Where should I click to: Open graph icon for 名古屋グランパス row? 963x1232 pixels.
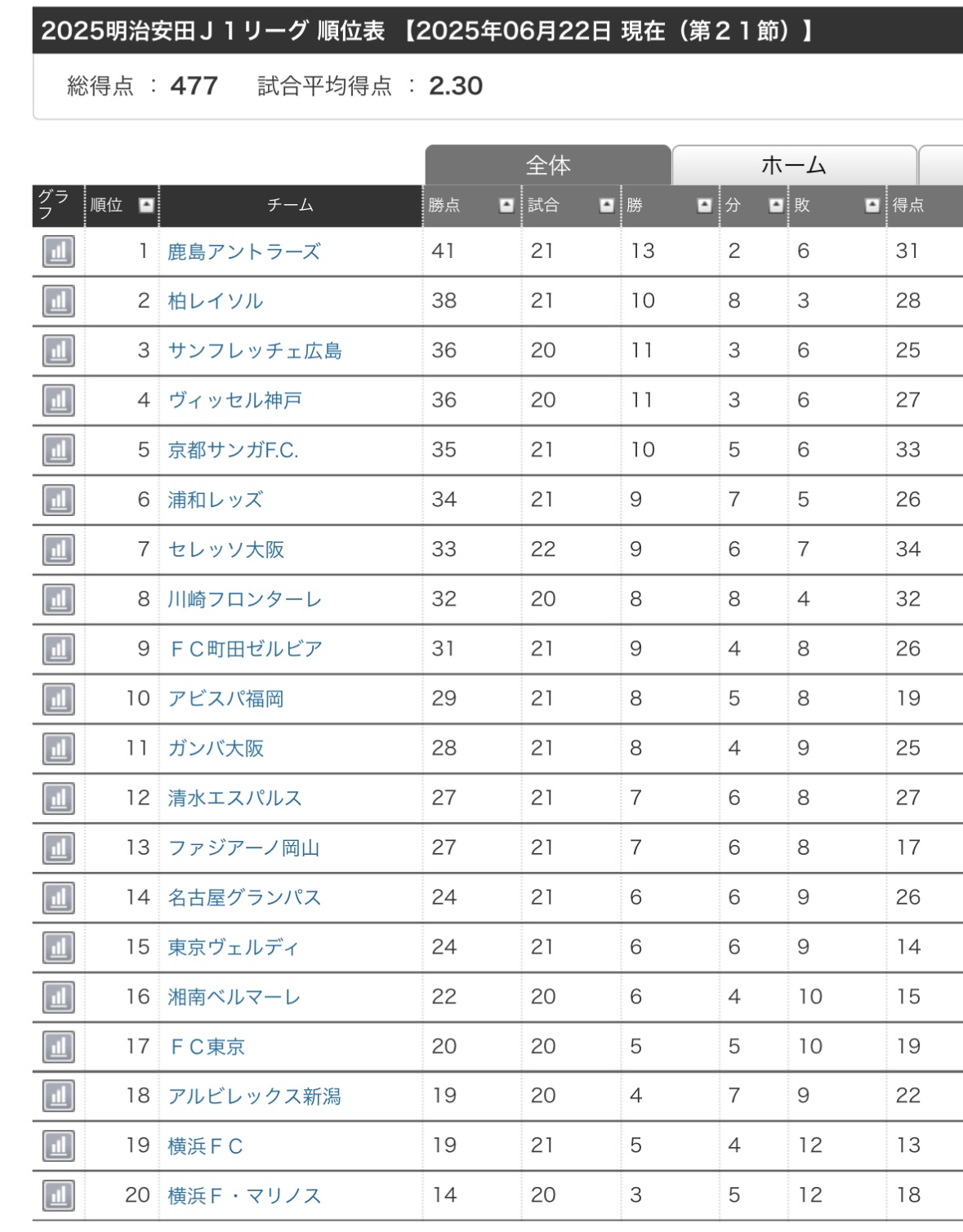click(x=58, y=898)
